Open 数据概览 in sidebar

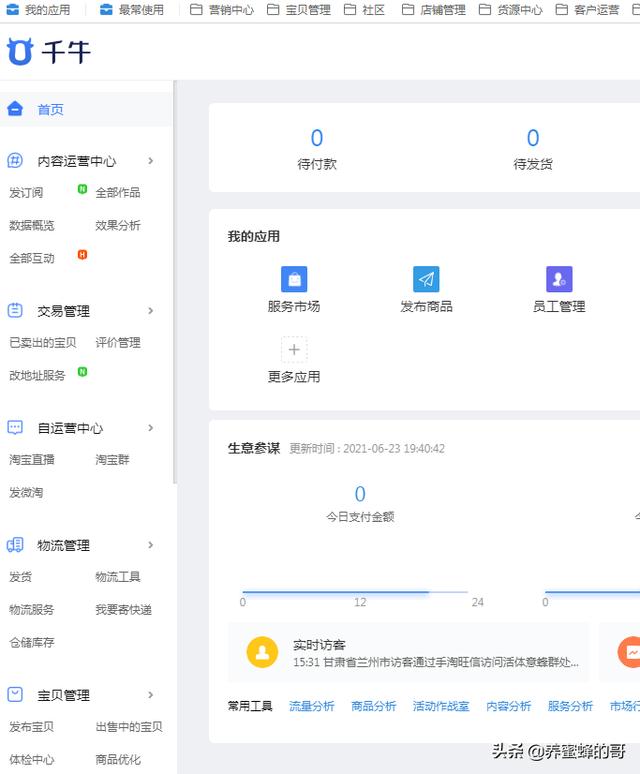pos(32,226)
